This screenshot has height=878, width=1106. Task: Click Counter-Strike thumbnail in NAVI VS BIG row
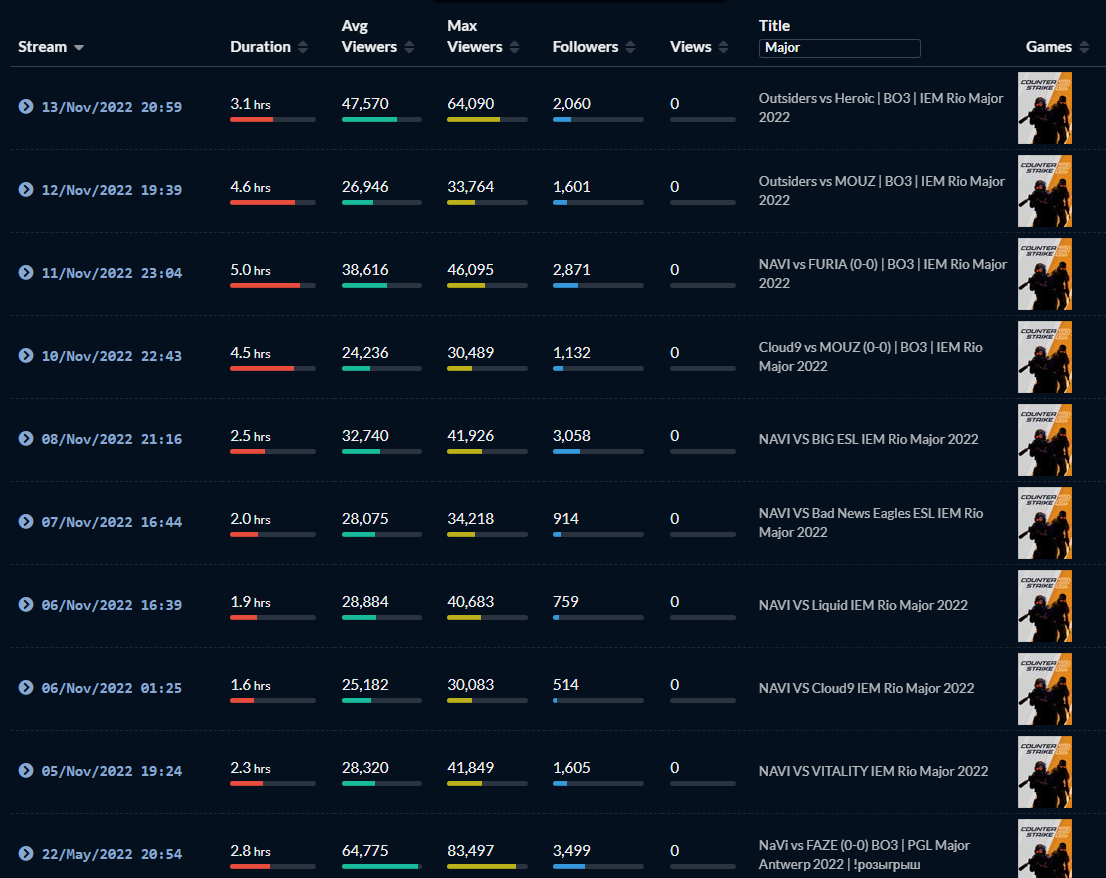tap(1045, 440)
